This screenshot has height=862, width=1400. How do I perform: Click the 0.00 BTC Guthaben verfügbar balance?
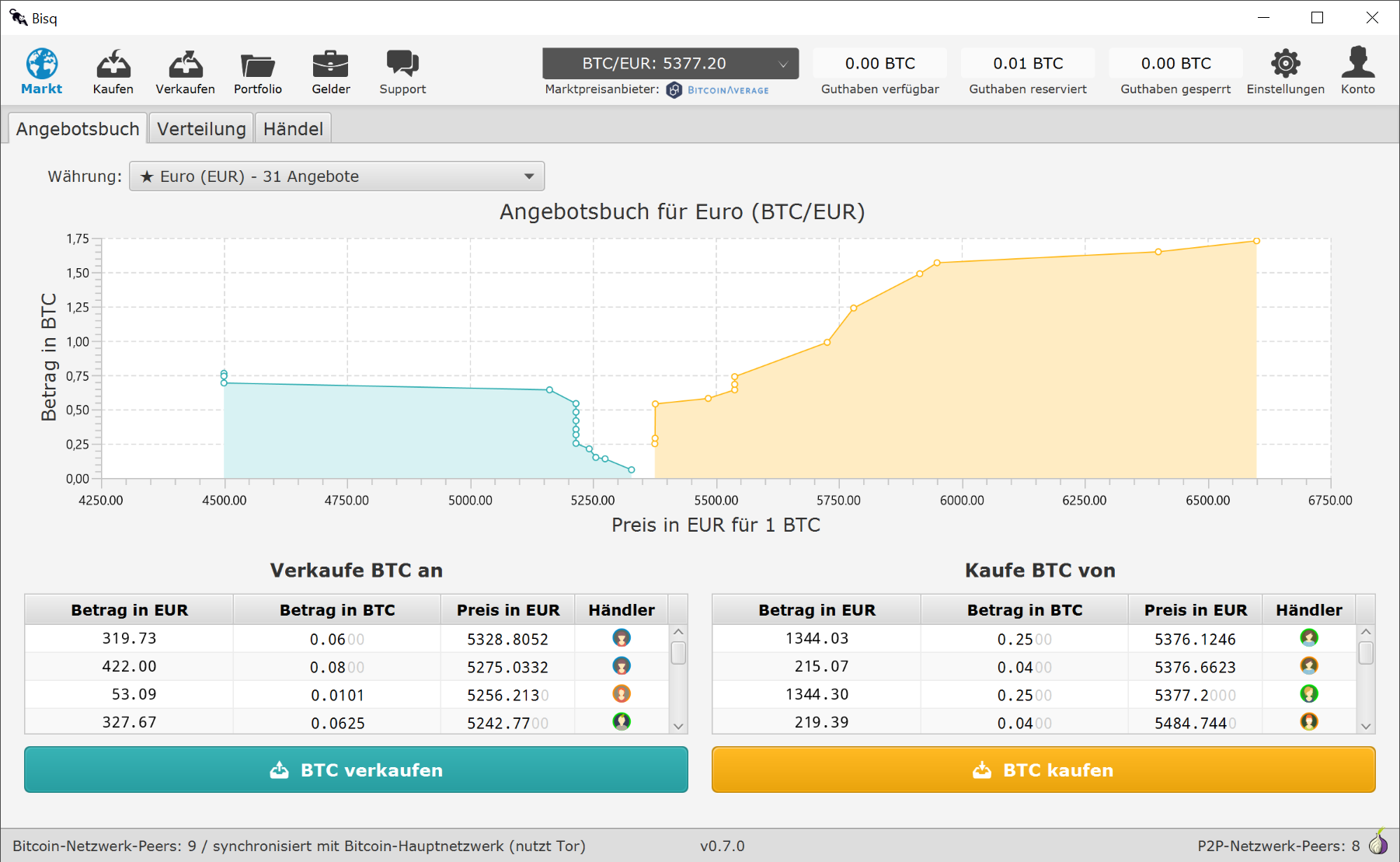[880, 64]
